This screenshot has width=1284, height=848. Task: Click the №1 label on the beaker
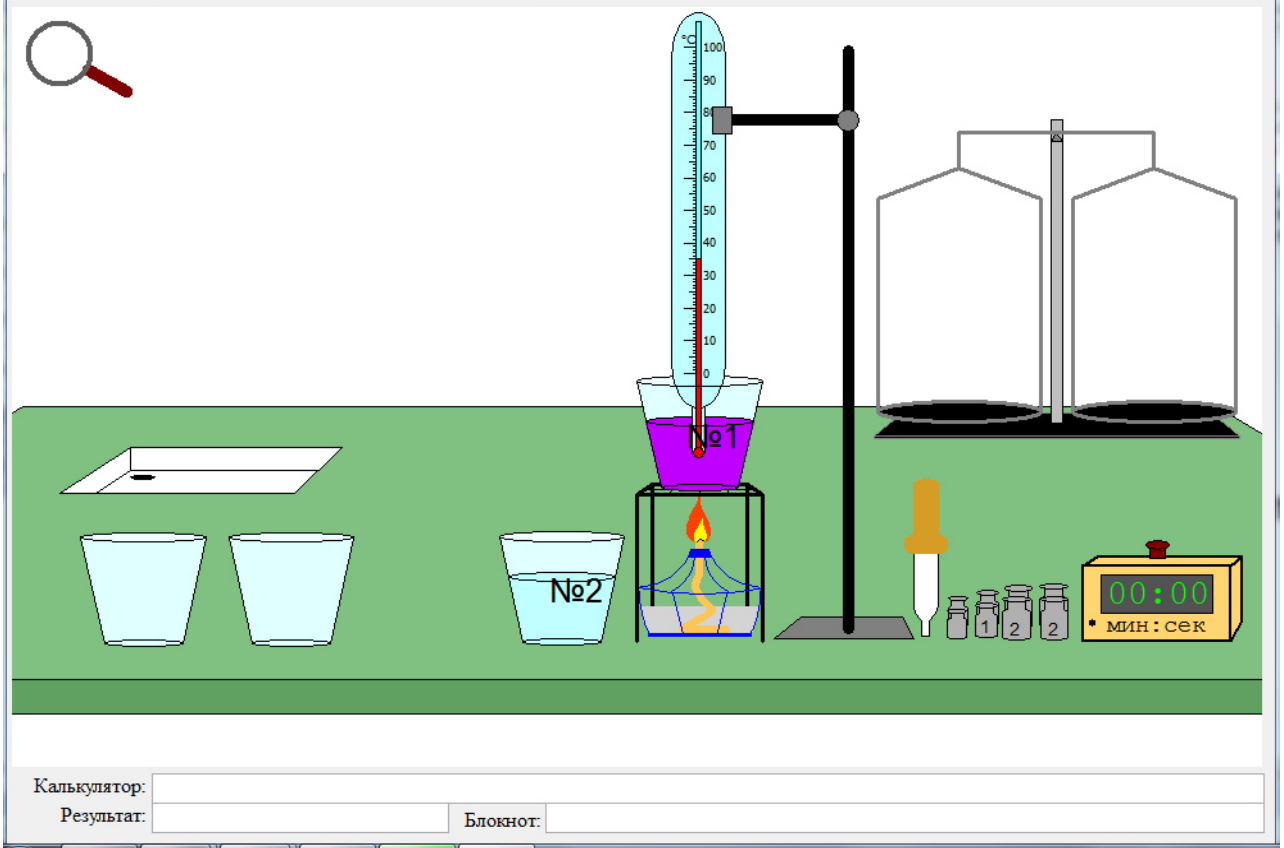(x=713, y=437)
